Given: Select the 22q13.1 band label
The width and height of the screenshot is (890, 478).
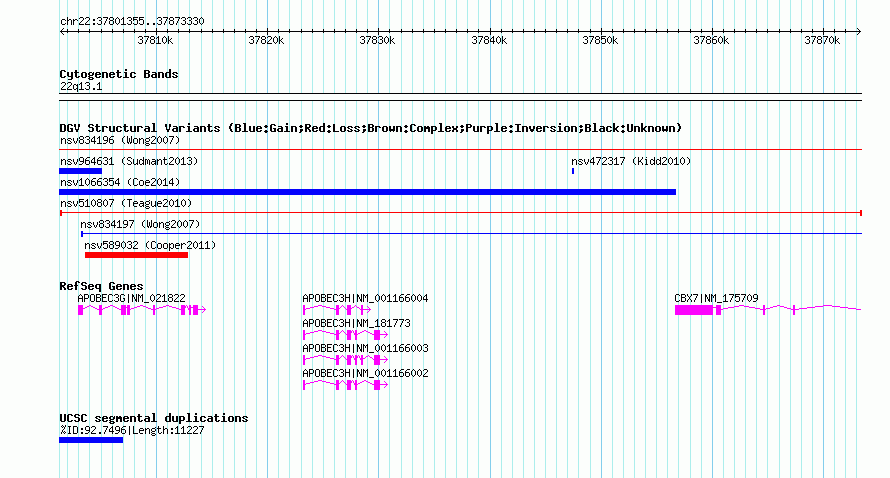Looking at the screenshot, I should tap(81, 86).
